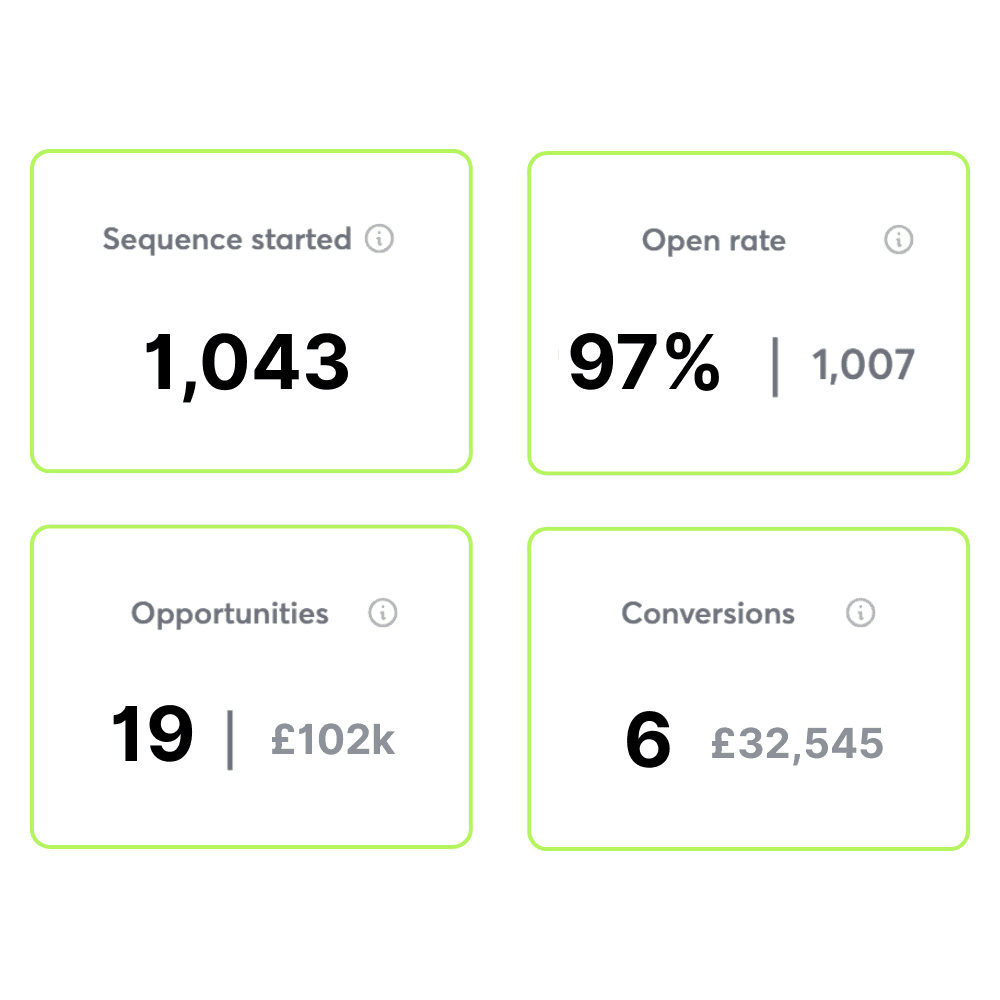The width and height of the screenshot is (1000, 1000).
Task: Click the divider bar in Open rate card
Action: 775,367
